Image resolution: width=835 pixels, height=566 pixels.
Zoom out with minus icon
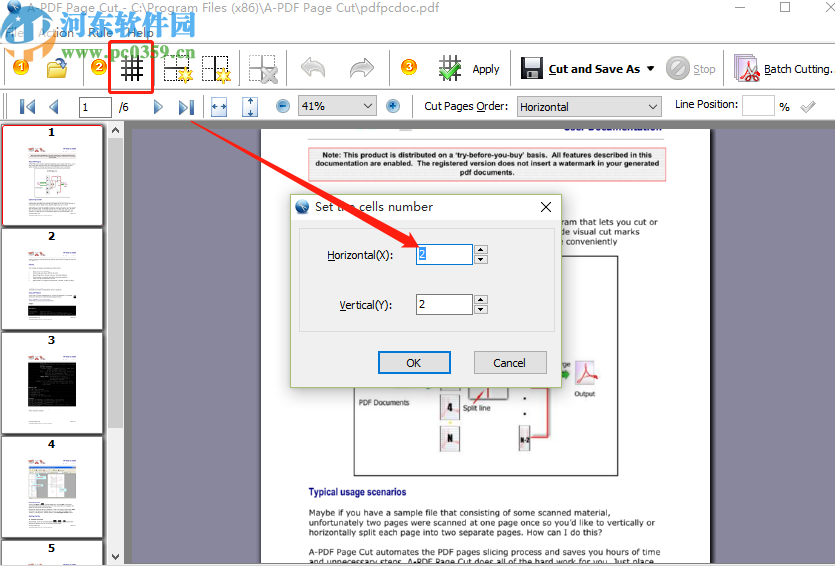click(283, 106)
